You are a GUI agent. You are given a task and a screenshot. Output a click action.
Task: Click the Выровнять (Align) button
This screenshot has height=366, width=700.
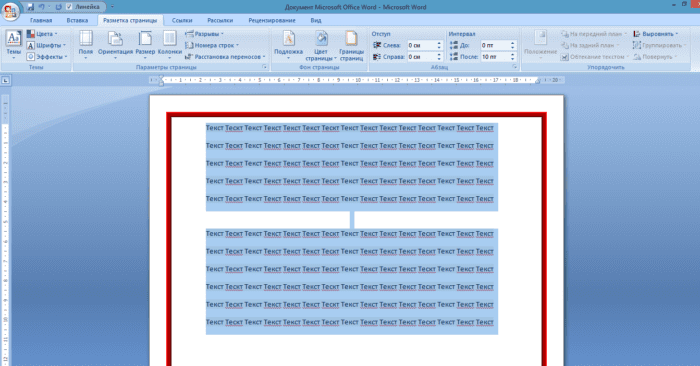[655, 34]
